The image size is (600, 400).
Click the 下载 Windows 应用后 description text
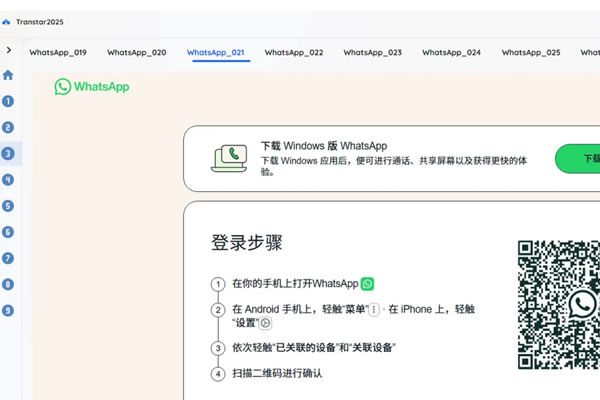tap(394, 166)
